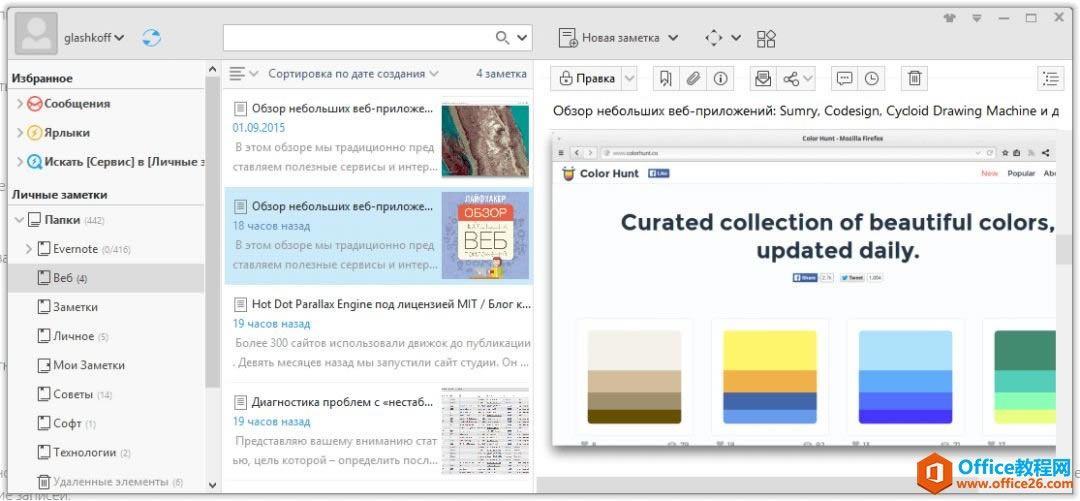
Task: Open the Личное folder
Action: coord(72,336)
